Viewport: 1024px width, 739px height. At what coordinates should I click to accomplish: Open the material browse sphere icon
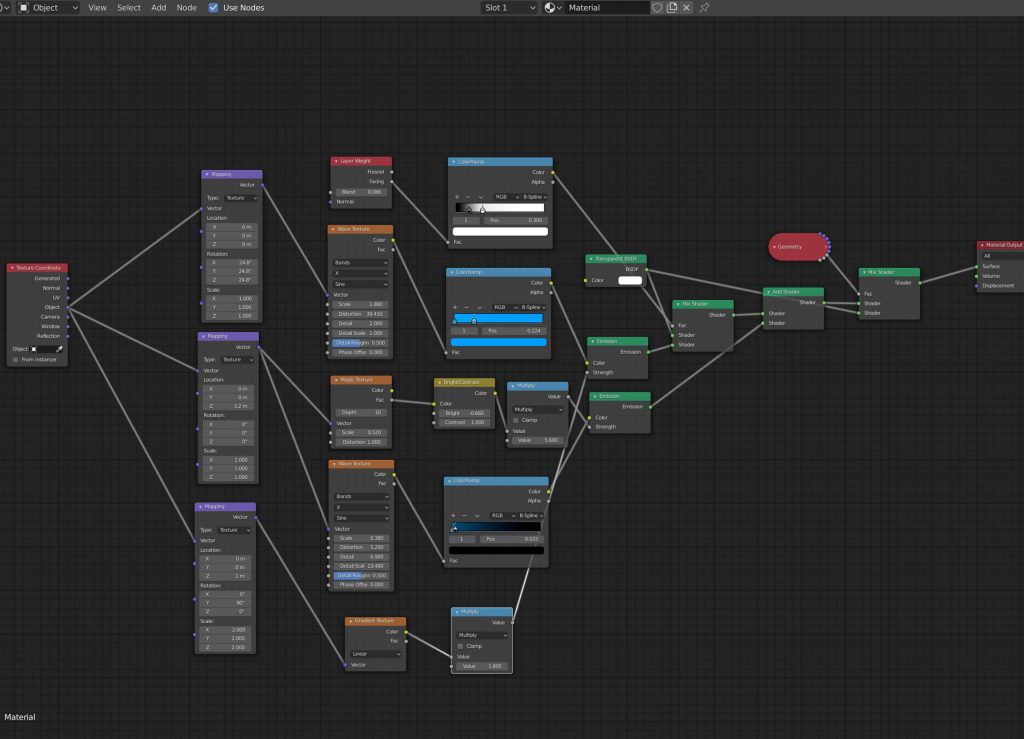[552, 7]
